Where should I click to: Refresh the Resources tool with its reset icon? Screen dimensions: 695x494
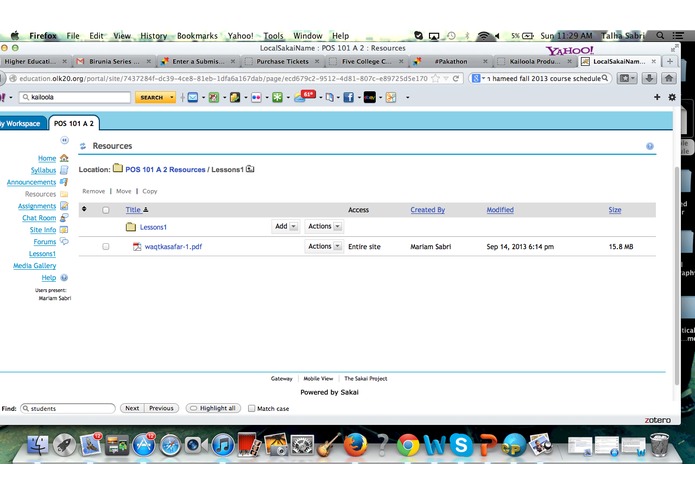(x=83, y=146)
